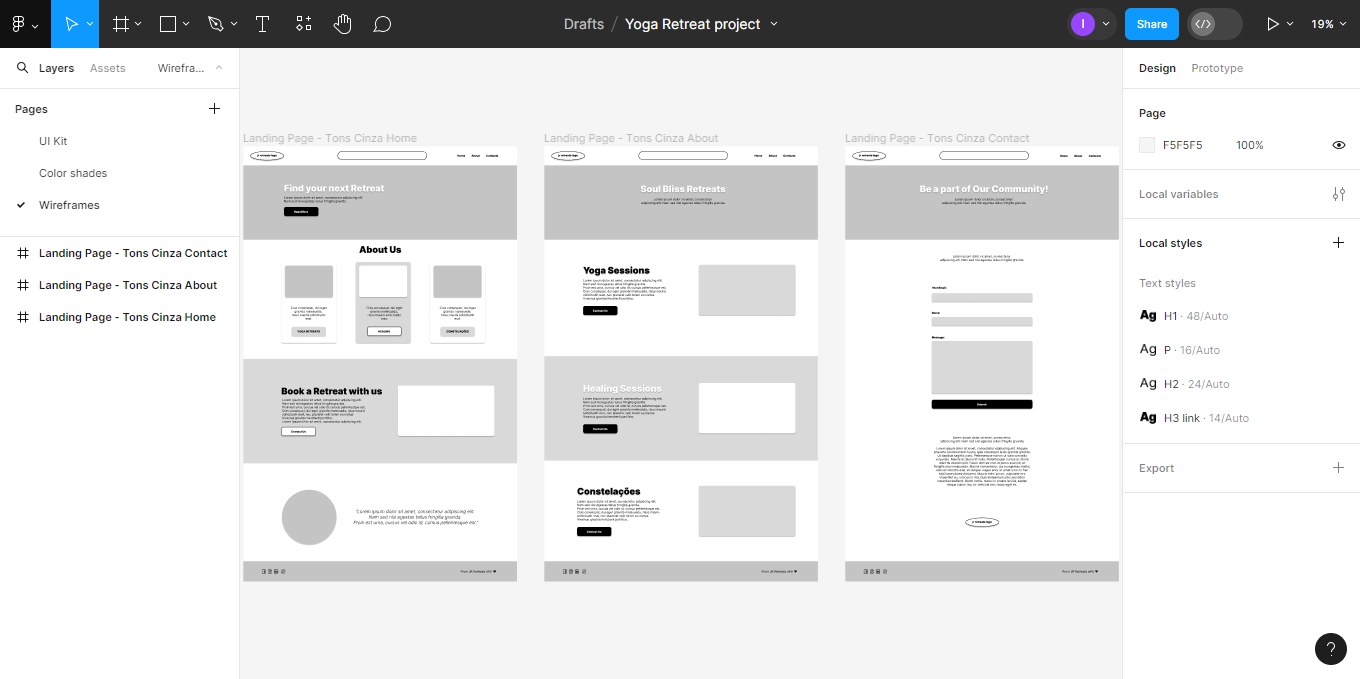This screenshot has width=1360, height=679.
Task: Click the frame icon beside Tons Cinza Home
Action: point(22,317)
